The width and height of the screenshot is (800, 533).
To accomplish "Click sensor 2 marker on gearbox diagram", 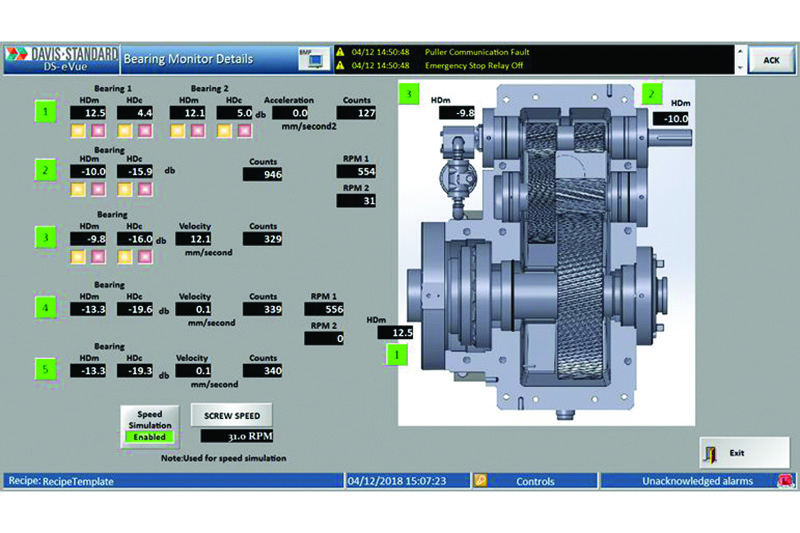I will (x=652, y=93).
